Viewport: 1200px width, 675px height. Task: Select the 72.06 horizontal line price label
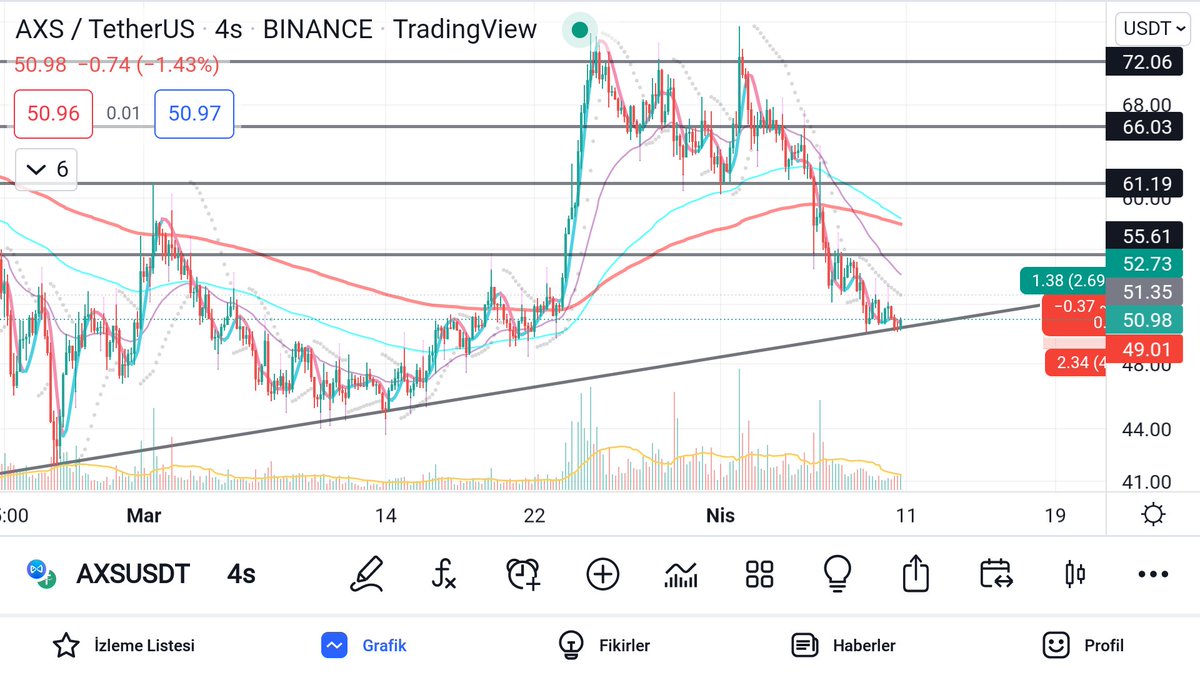pyautogui.click(x=1146, y=62)
